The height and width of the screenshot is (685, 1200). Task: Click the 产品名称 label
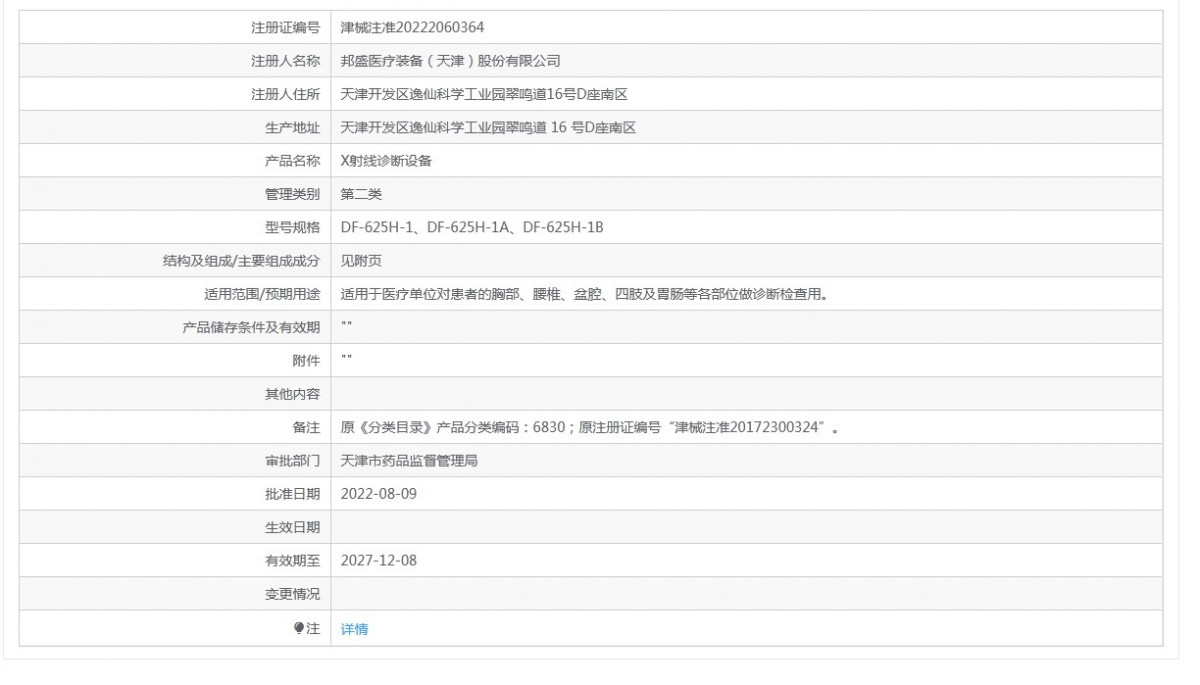click(292, 161)
